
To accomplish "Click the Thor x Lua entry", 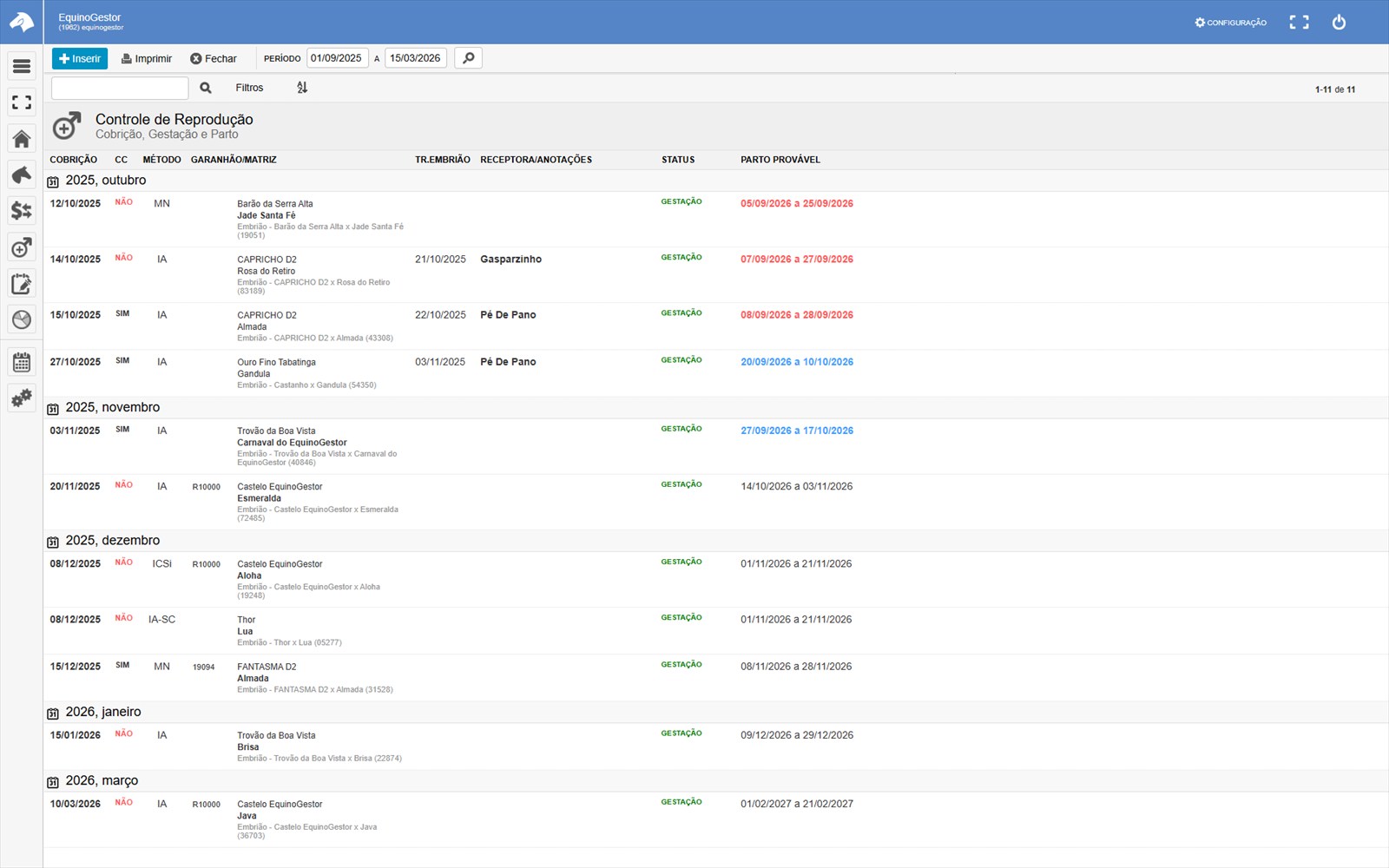I will tap(289, 642).
